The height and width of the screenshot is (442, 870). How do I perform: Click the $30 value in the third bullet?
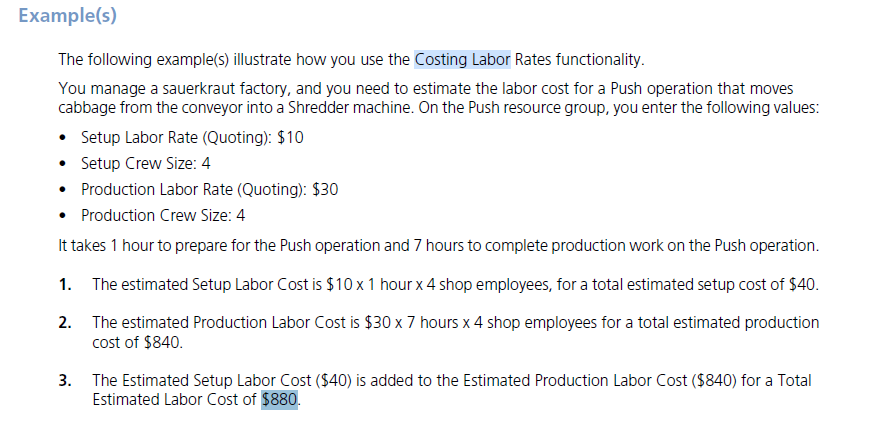pos(325,190)
